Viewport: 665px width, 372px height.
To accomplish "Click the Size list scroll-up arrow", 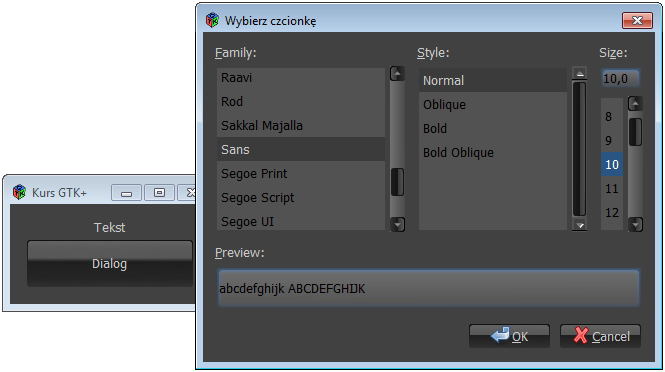I will (x=635, y=103).
